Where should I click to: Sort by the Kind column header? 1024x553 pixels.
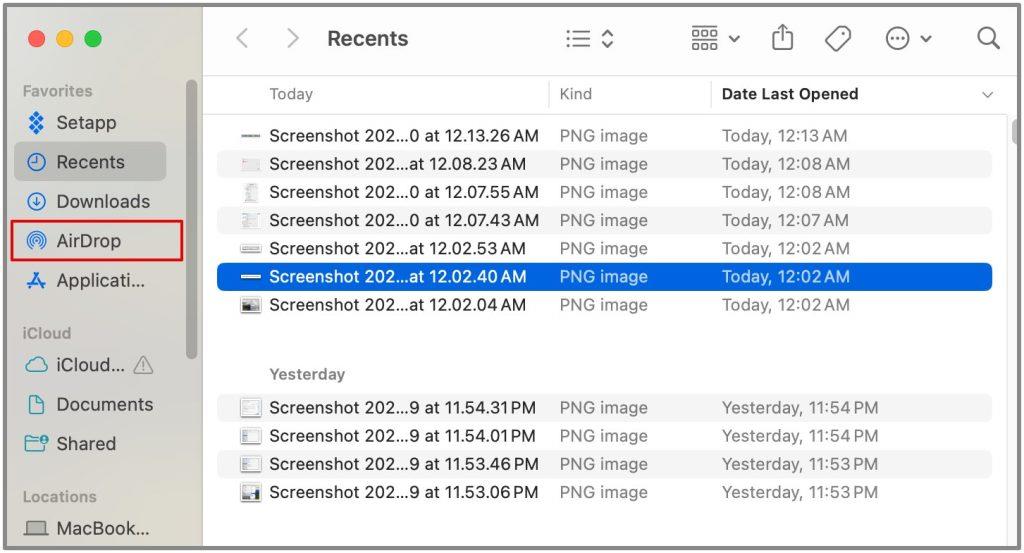click(x=575, y=94)
